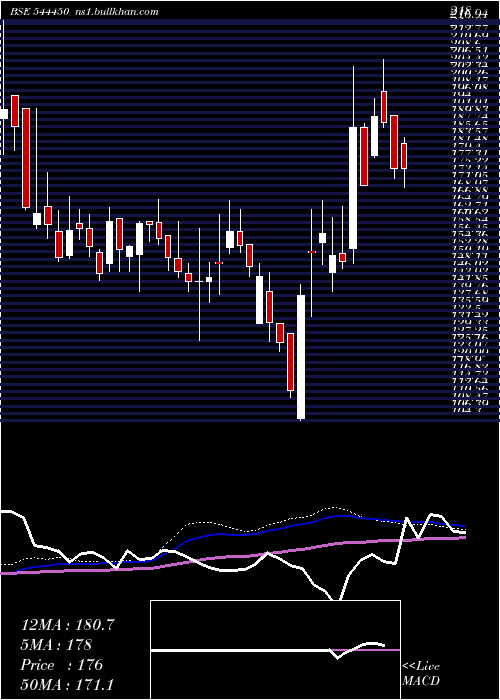Click the "<<Live MACD" label

coord(421,674)
